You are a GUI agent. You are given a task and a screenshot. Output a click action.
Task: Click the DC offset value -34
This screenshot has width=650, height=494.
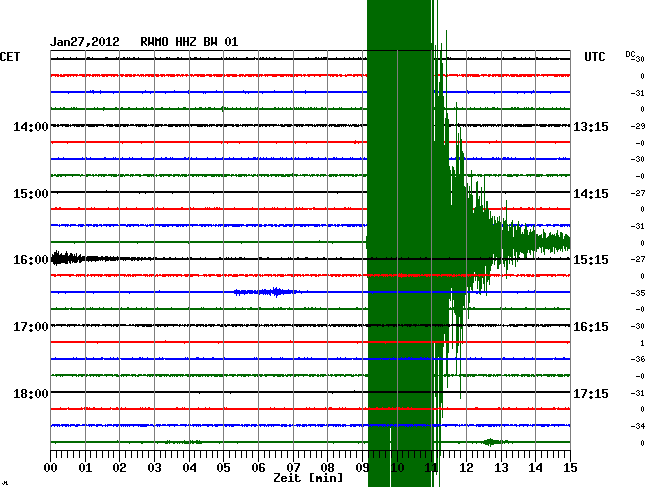point(638,426)
